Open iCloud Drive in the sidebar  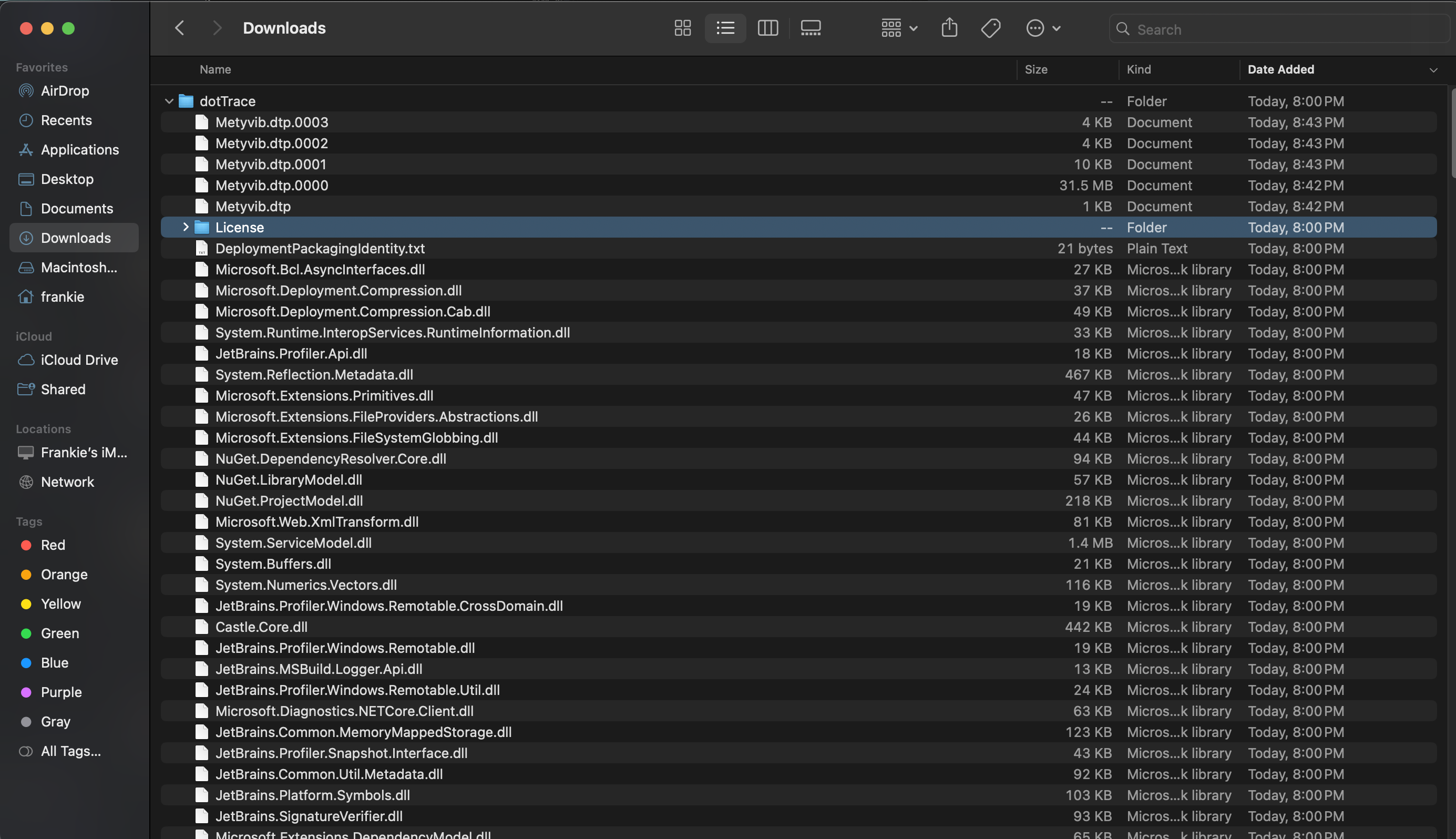(x=74, y=360)
